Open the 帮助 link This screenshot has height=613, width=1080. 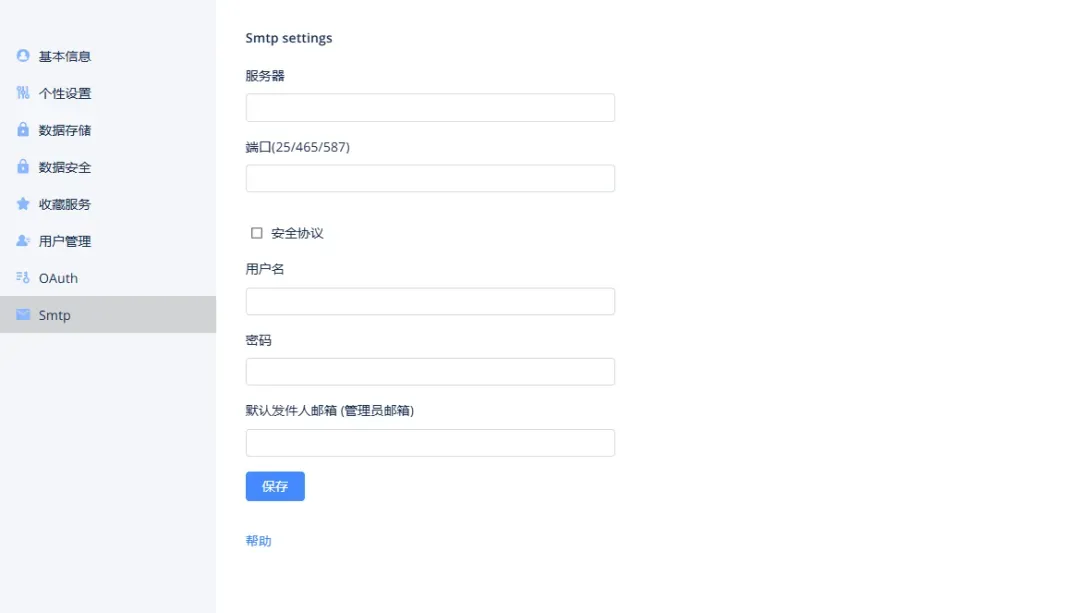click(x=258, y=541)
